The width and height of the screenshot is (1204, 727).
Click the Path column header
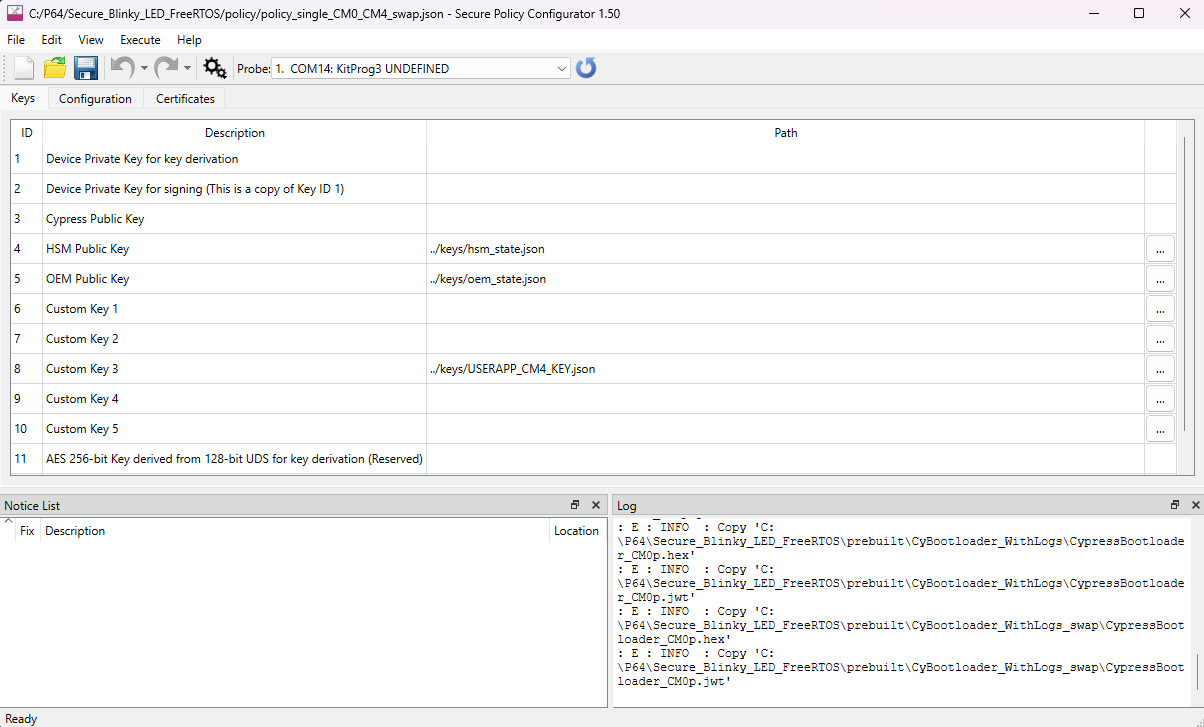[x=786, y=133]
